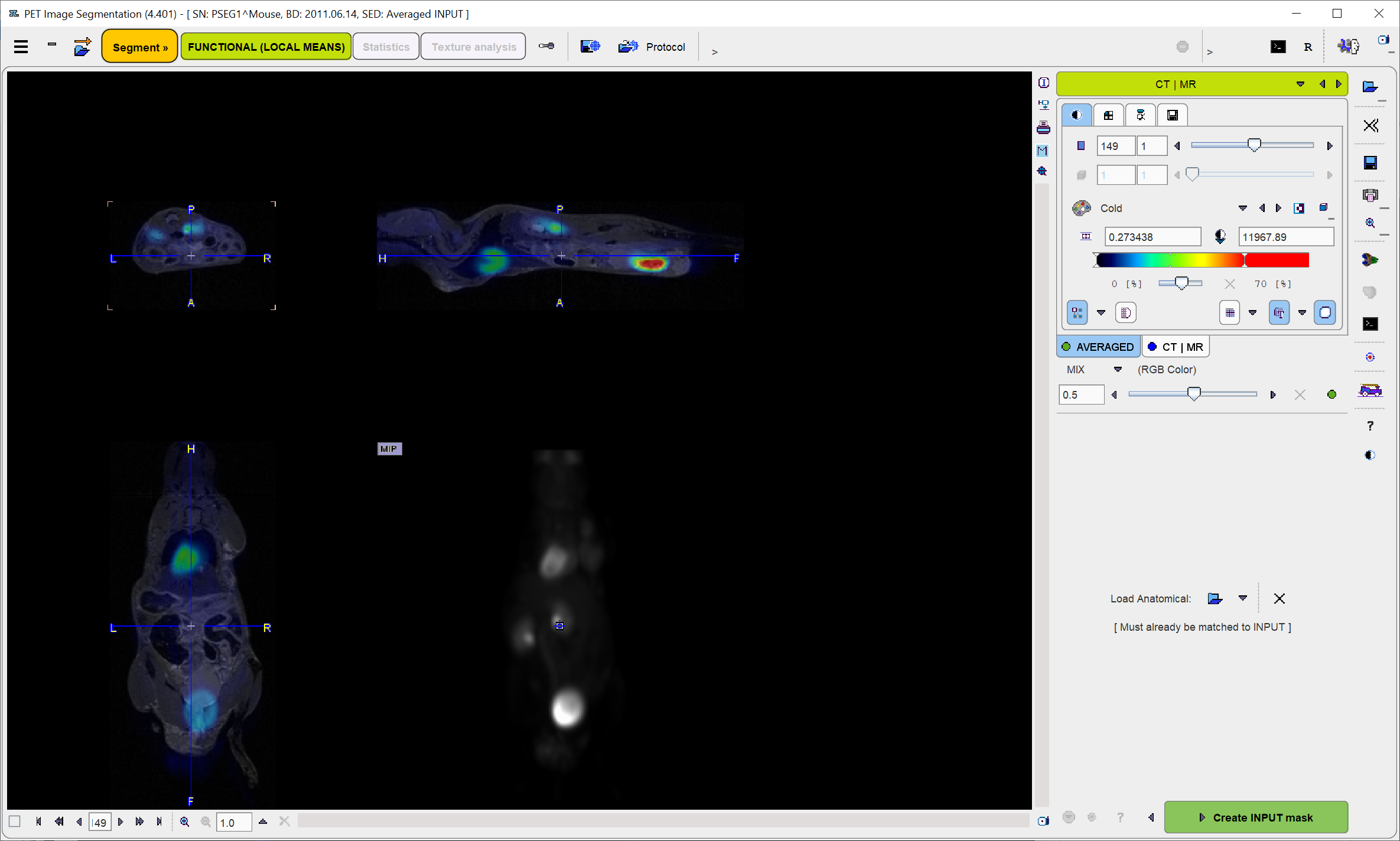The image size is (1400, 841).
Task: Jump to last slice button
Action: [159, 822]
